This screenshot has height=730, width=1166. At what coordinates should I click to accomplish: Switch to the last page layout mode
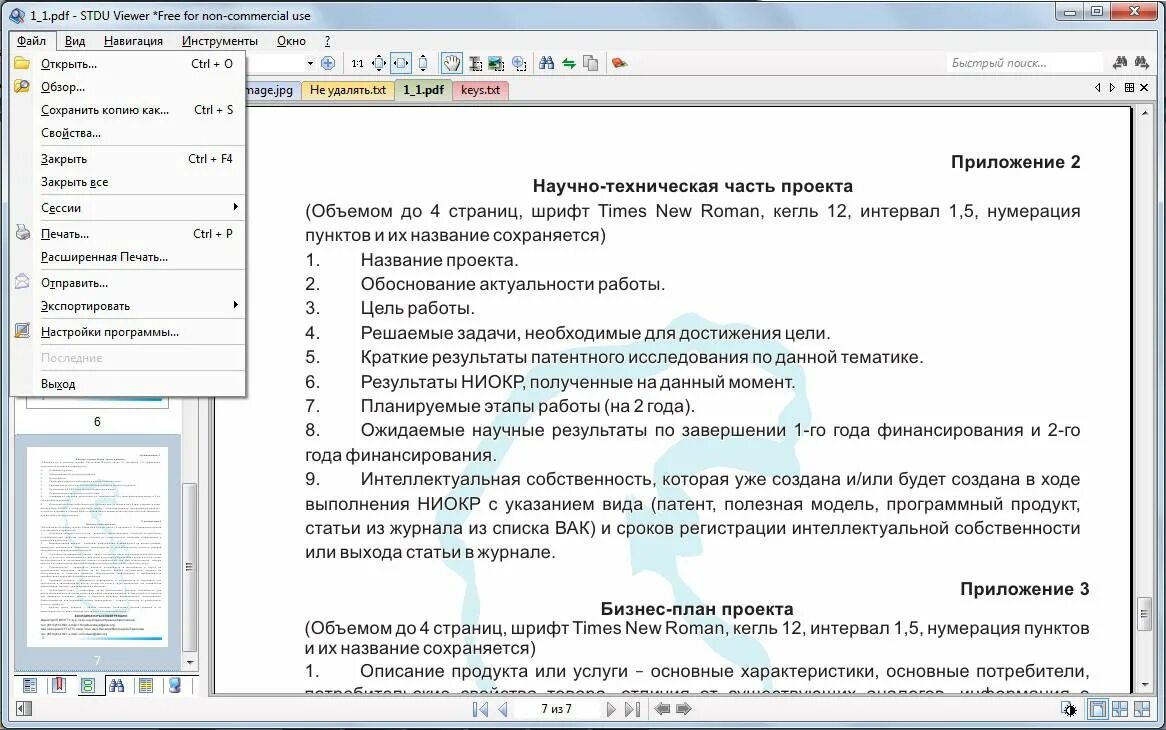pos(1141,709)
